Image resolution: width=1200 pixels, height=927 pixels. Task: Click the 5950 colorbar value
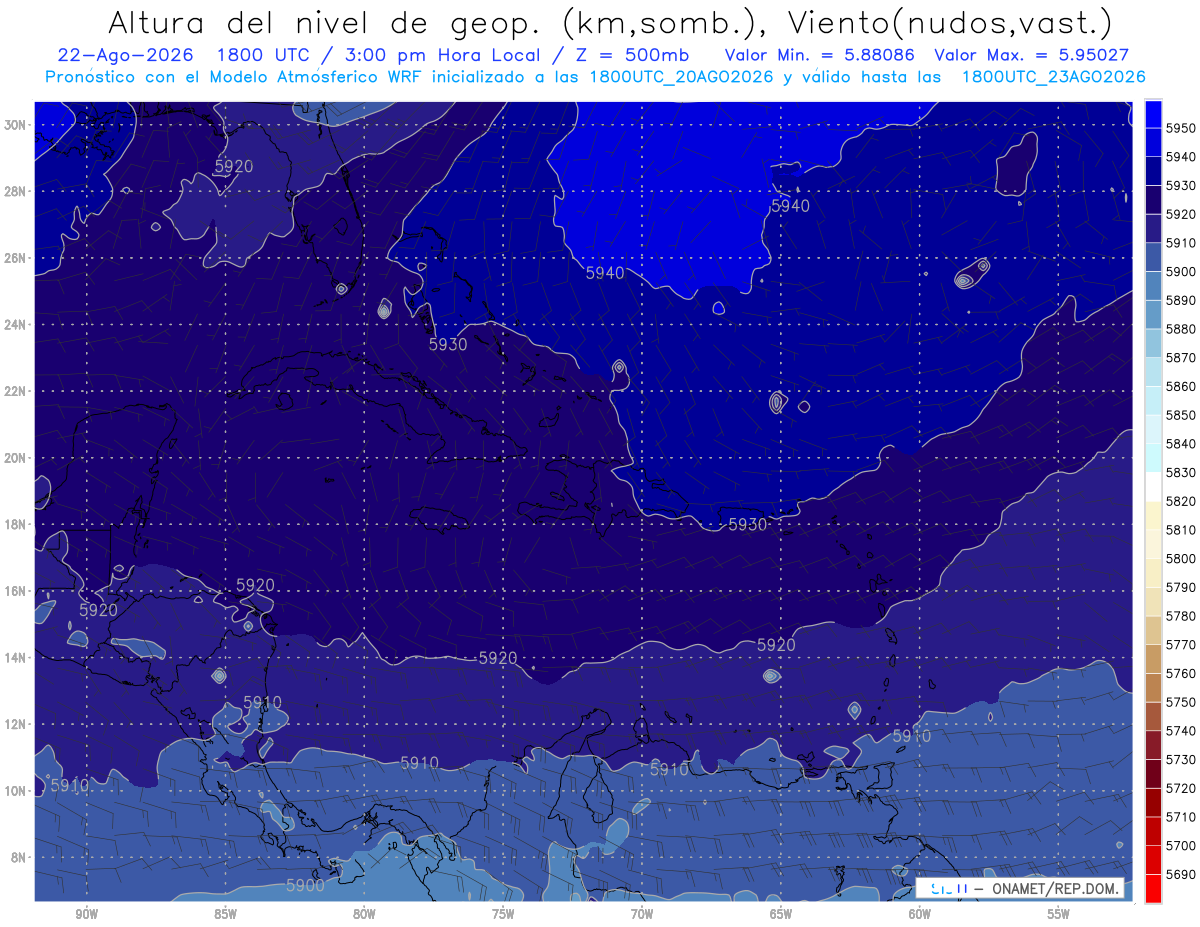point(1181,129)
